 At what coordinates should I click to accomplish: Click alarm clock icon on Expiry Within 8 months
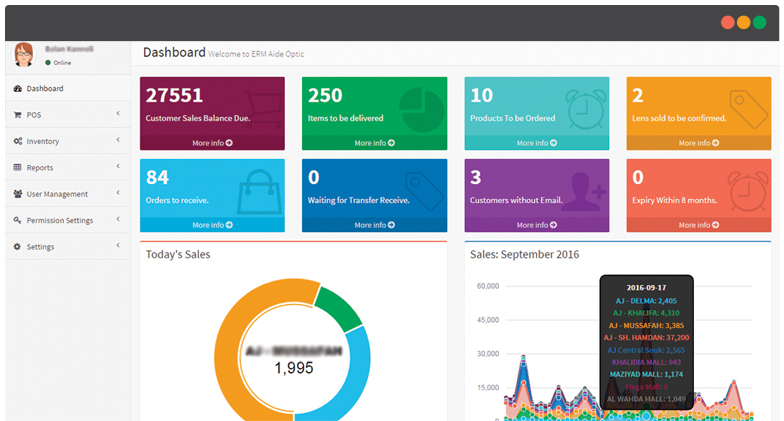[745, 189]
